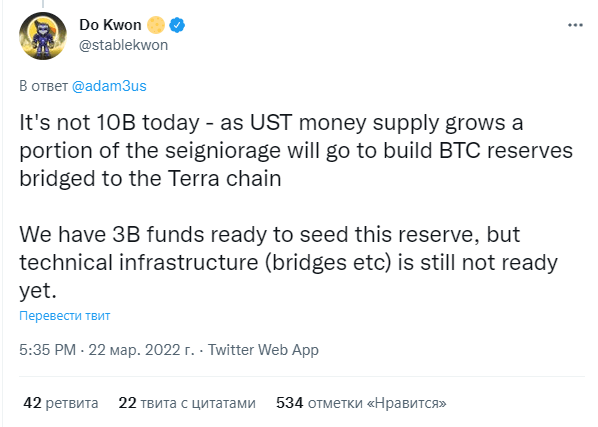Click the 22 мар. 2022 г. date
The width and height of the screenshot is (598, 427).
coord(141,350)
